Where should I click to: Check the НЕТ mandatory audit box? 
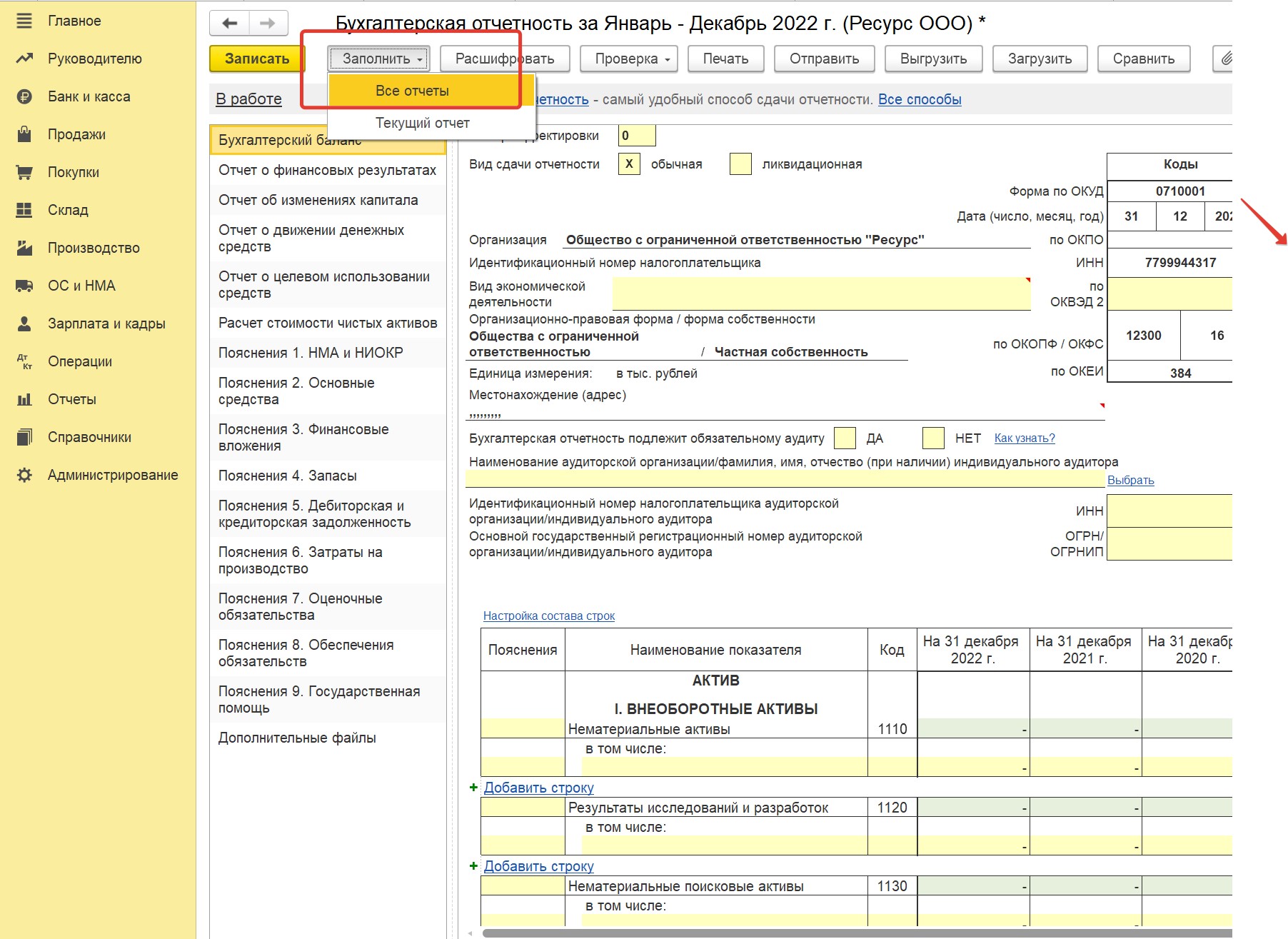pos(933,438)
